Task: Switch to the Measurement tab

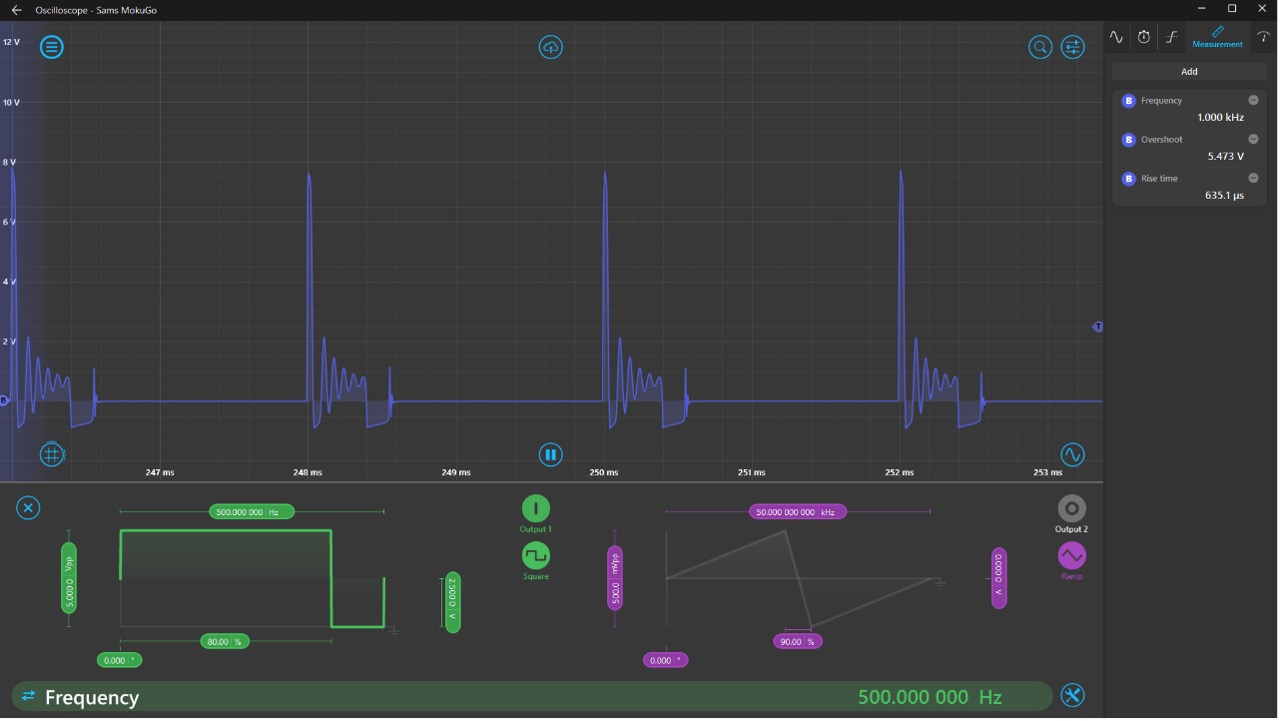Action: tap(1217, 37)
